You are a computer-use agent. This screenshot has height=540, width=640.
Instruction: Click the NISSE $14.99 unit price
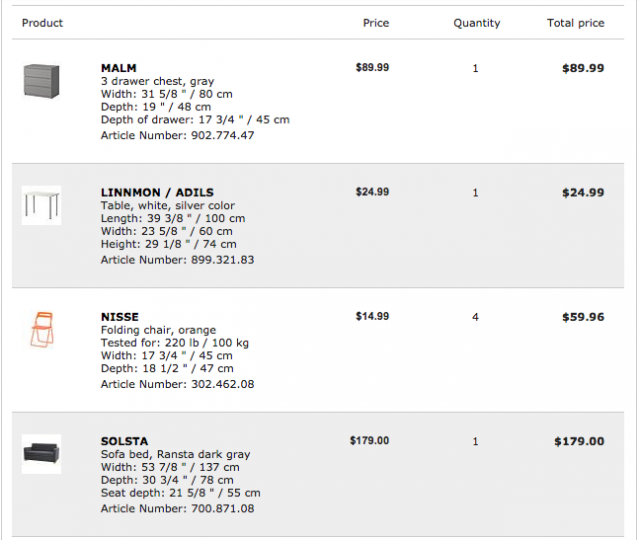(x=372, y=316)
